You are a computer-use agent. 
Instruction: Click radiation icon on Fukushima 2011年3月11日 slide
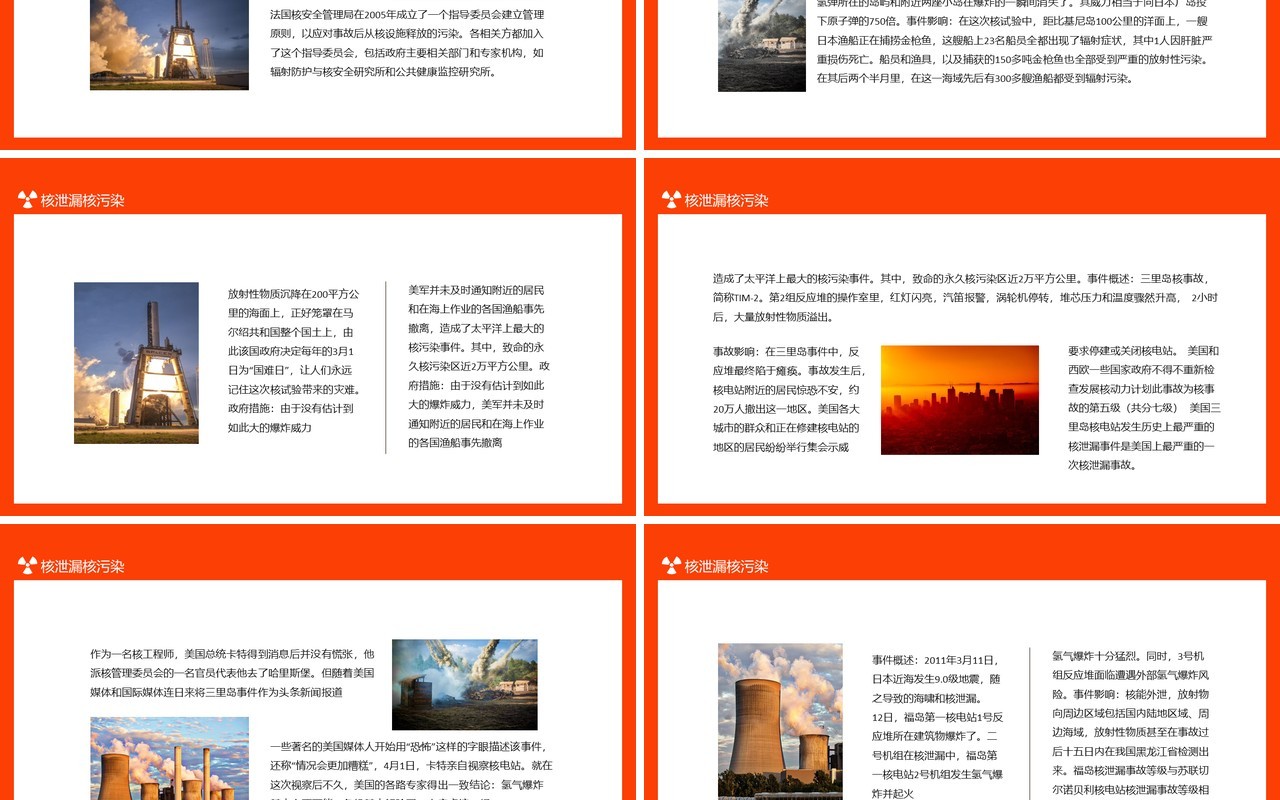click(x=671, y=566)
